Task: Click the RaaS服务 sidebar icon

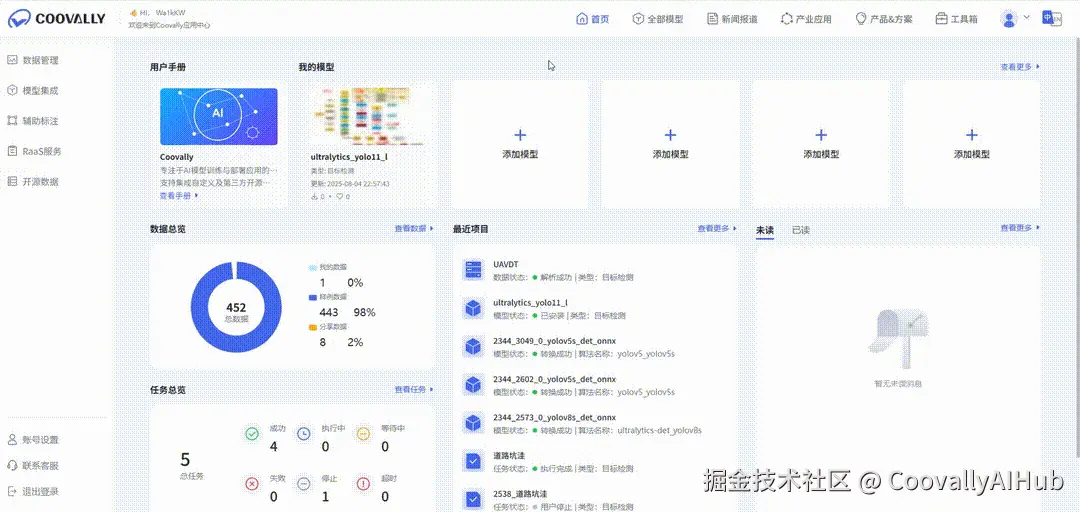Action: tap(12, 151)
